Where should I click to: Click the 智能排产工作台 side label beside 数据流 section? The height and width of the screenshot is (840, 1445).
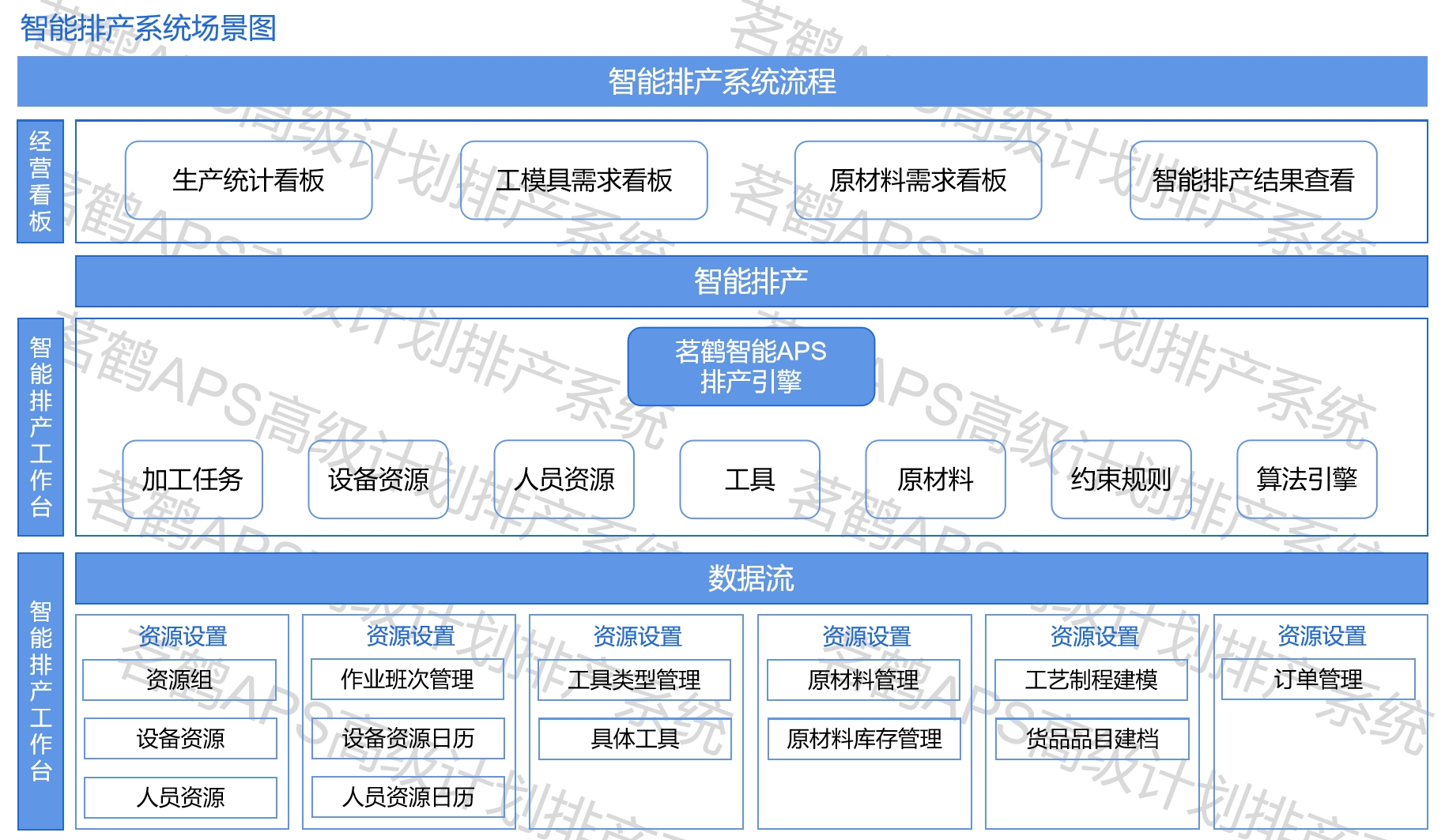[x=40, y=691]
